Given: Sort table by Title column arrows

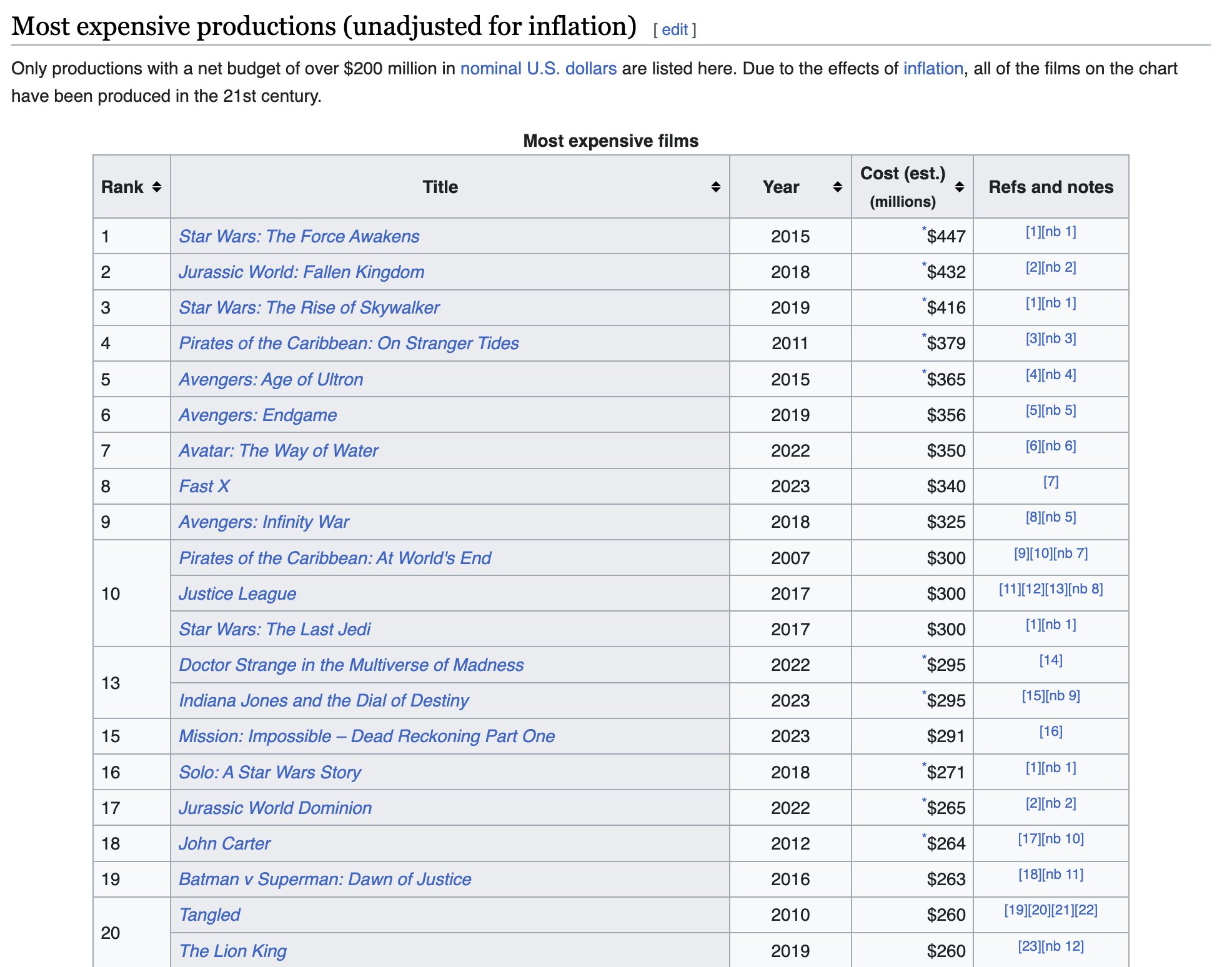Looking at the screenshot, I should tap(715, 187).
